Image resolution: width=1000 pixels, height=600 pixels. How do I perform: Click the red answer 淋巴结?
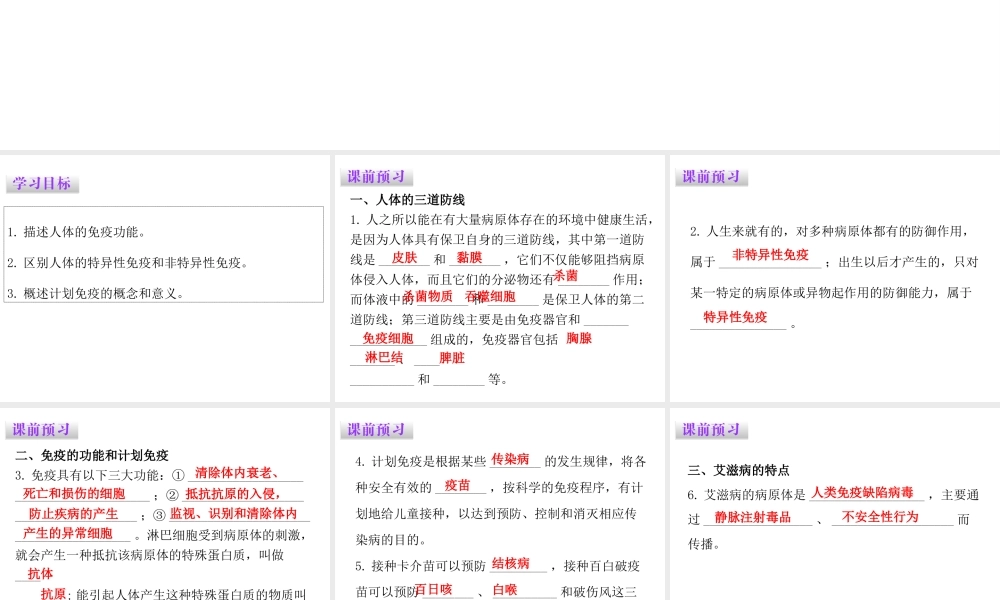tap(384, 358)
